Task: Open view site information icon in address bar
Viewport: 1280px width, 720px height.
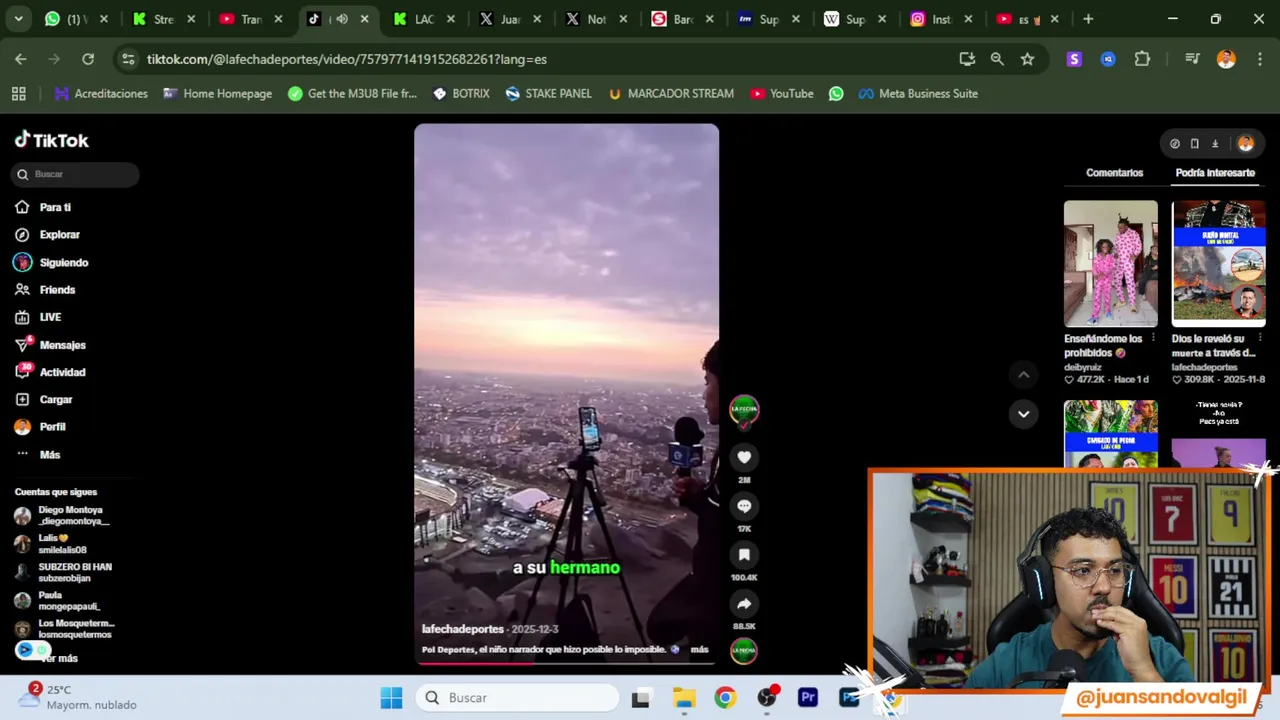Action: point(128,59)
